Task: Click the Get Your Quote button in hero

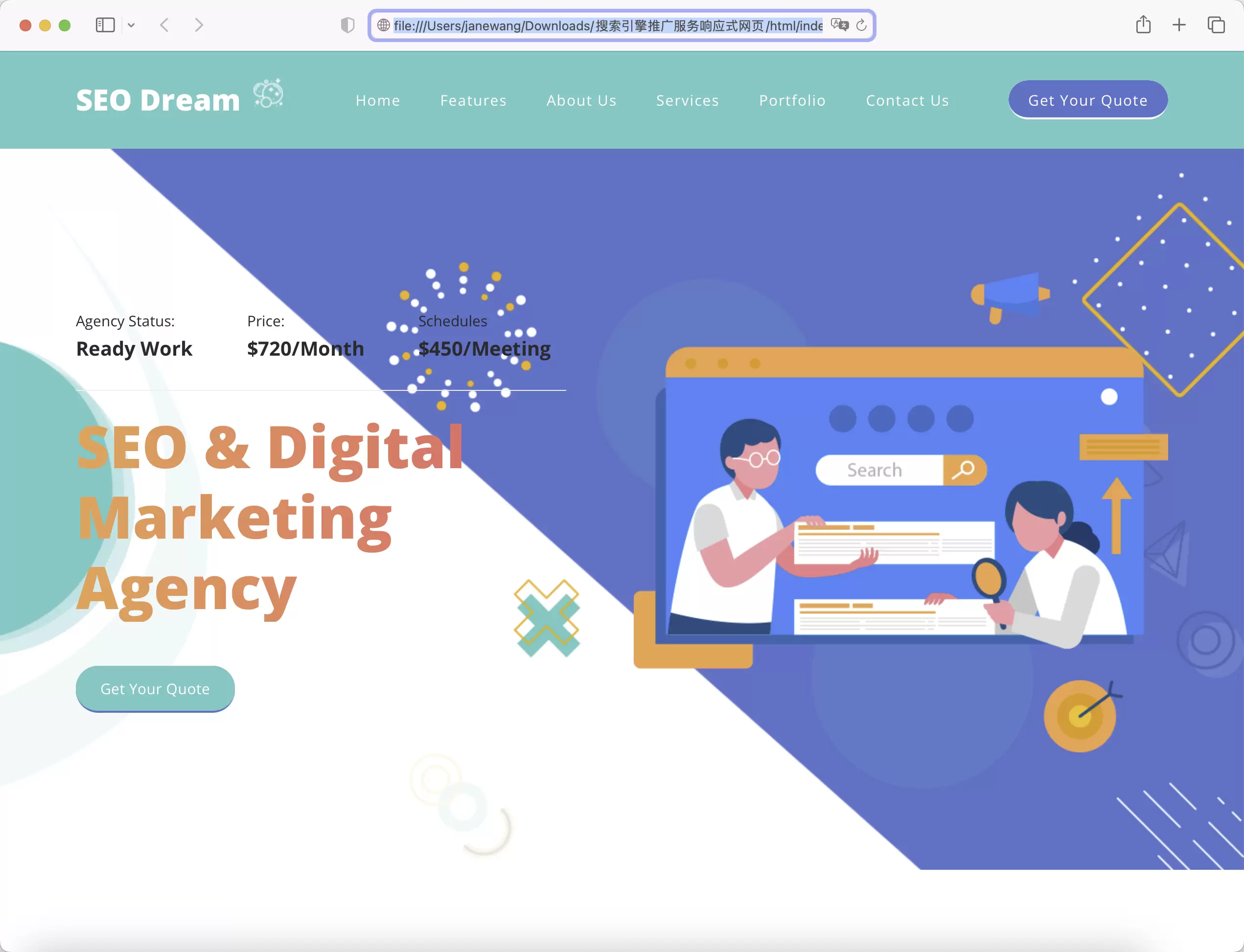Action: [155, 688]
